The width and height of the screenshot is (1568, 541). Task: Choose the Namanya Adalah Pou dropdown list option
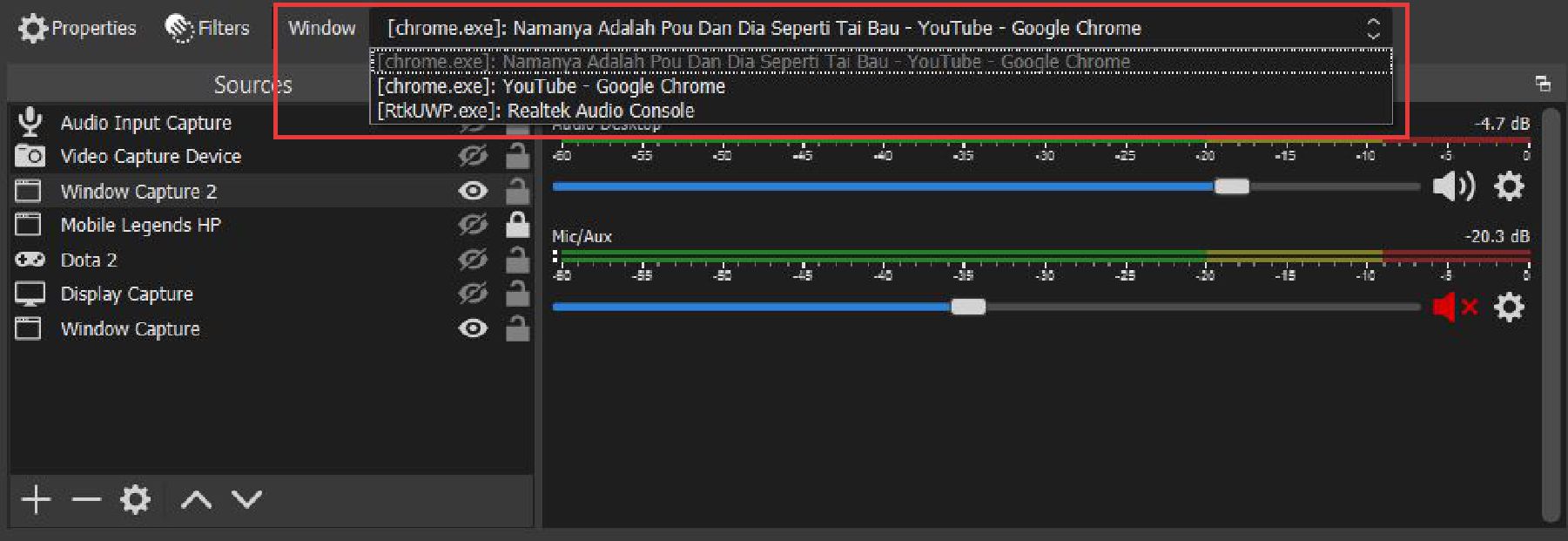[x=880, y=62]
